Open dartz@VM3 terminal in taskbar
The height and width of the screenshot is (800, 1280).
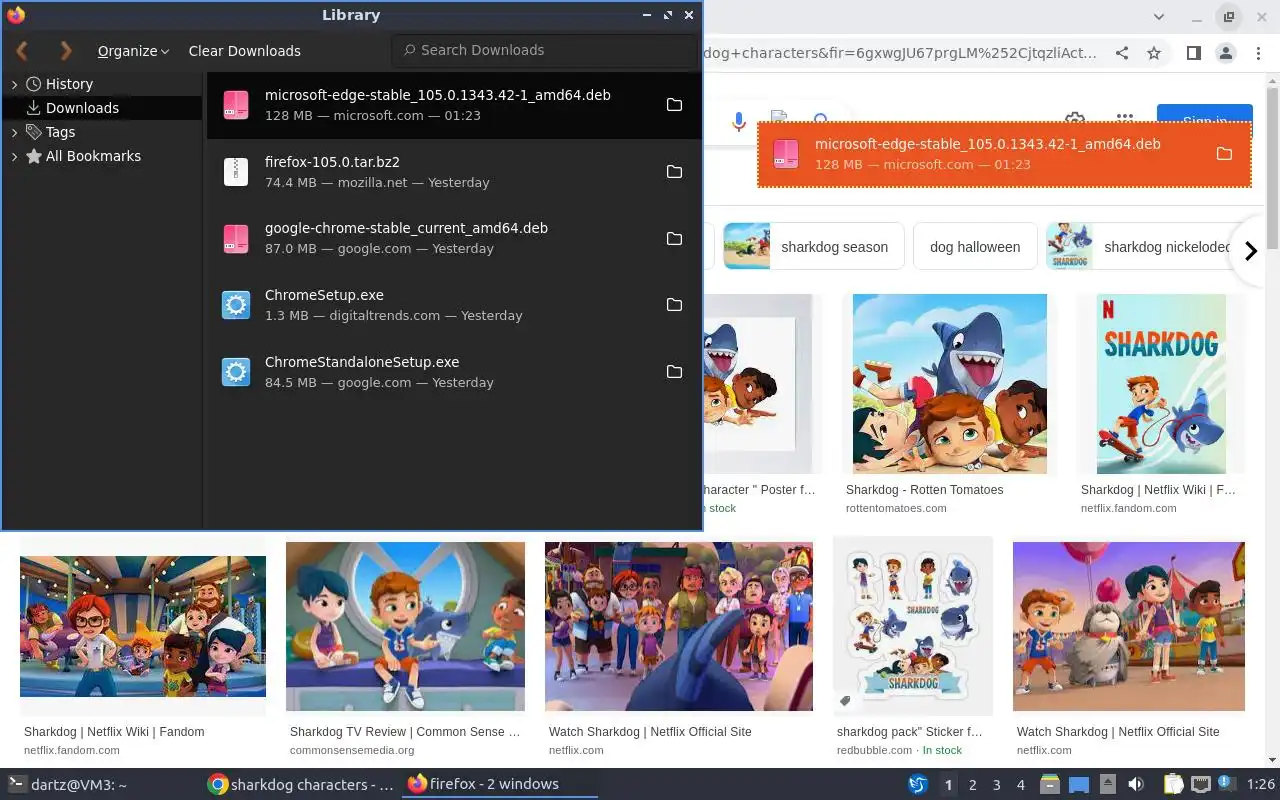pos(68,785)
